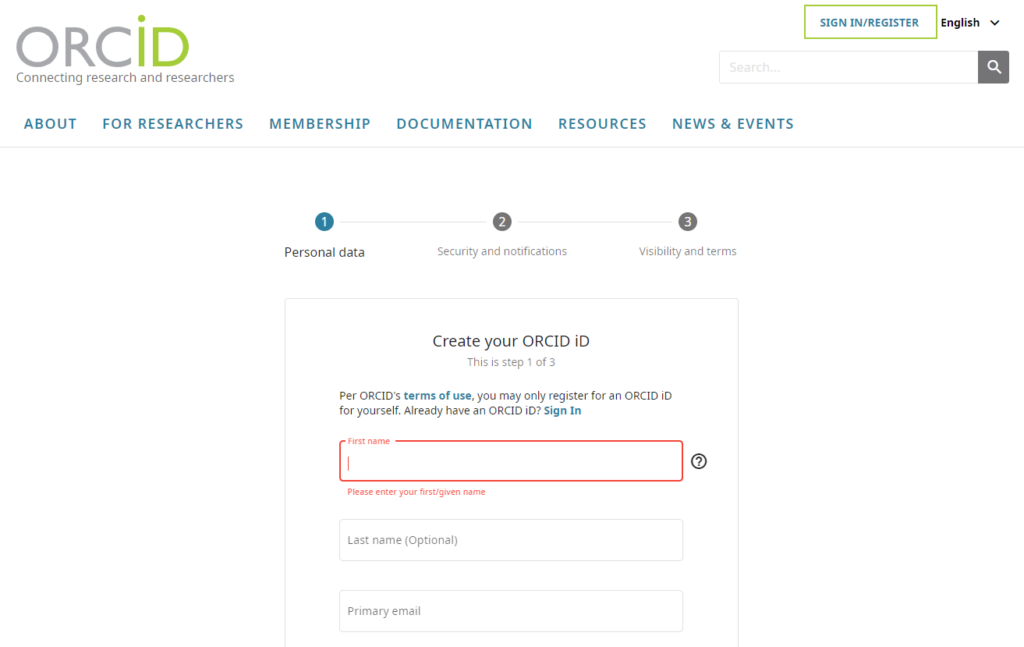
Task: Open the NEWS & EVENTS menu
Action: (733, 124)
